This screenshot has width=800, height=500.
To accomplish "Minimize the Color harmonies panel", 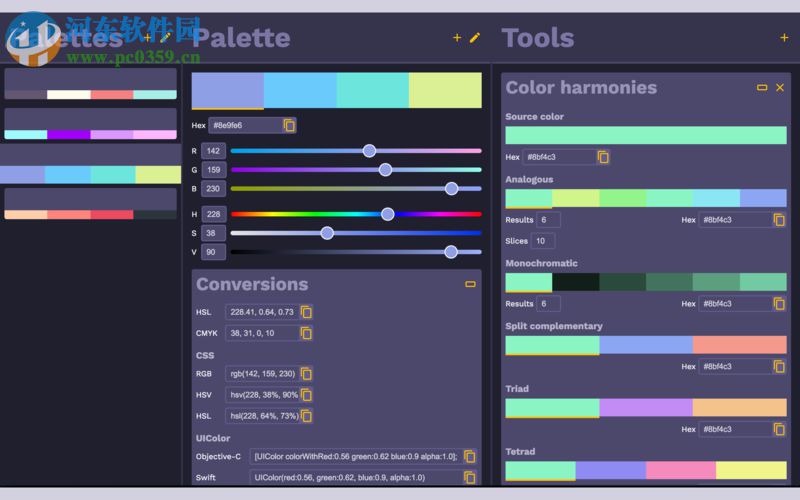I will point(762,88).
